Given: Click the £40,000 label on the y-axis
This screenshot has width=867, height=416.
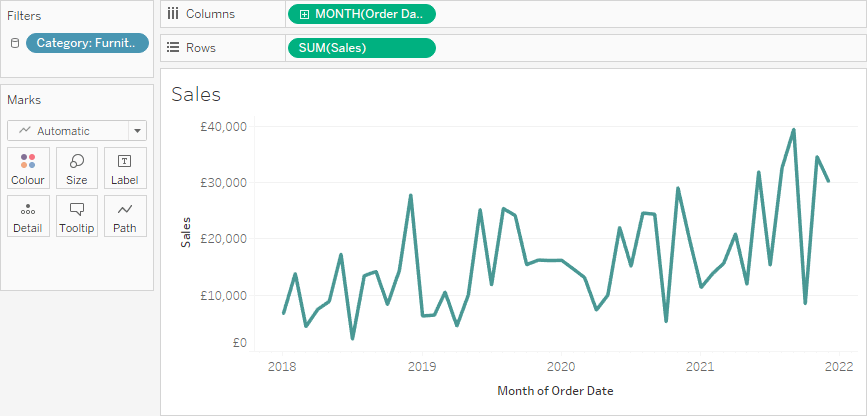Looking at the screenshot, I should pyautogui.click(x=223, y=127).
